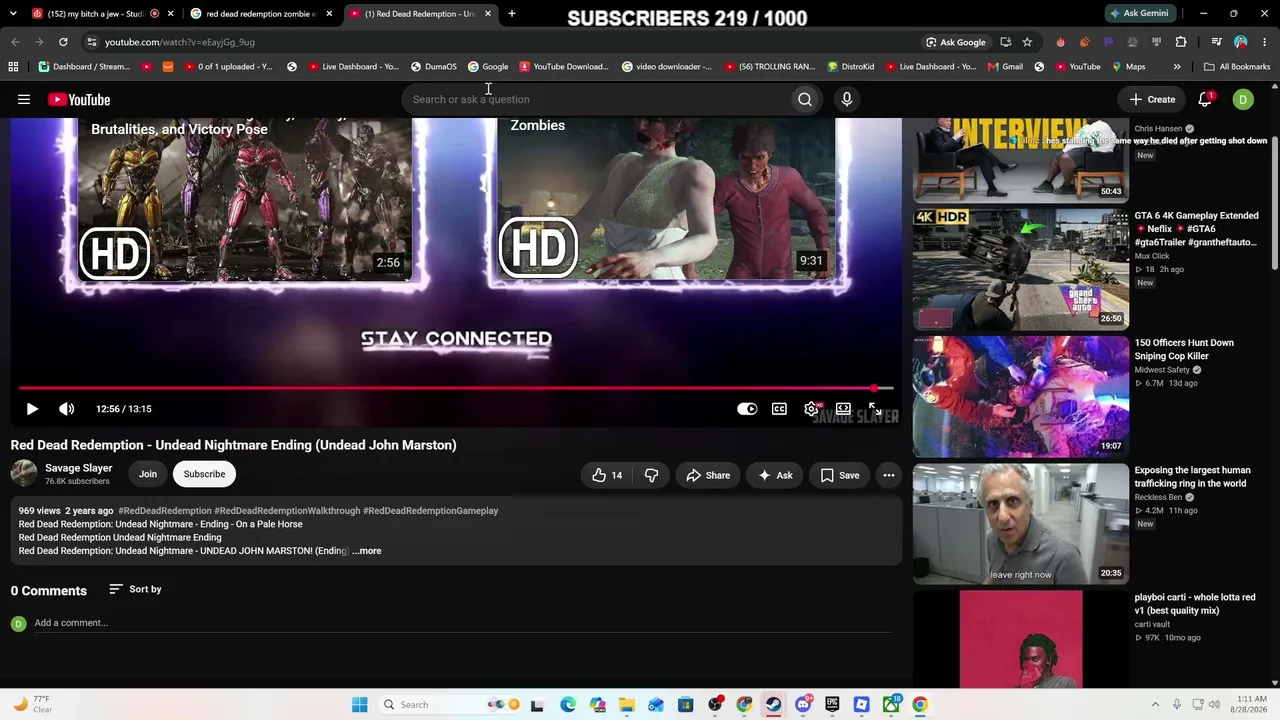
Task: Open Discord from the taskbar
Action: 803,705
